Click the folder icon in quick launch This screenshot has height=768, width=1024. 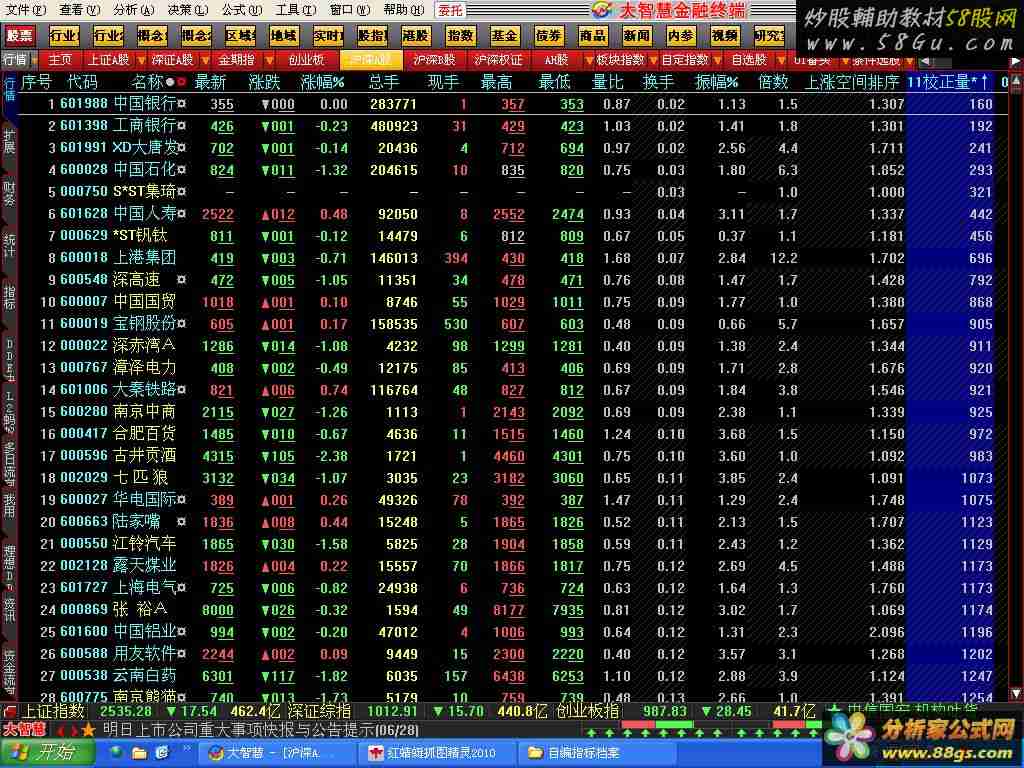click(x=139, y=754)
